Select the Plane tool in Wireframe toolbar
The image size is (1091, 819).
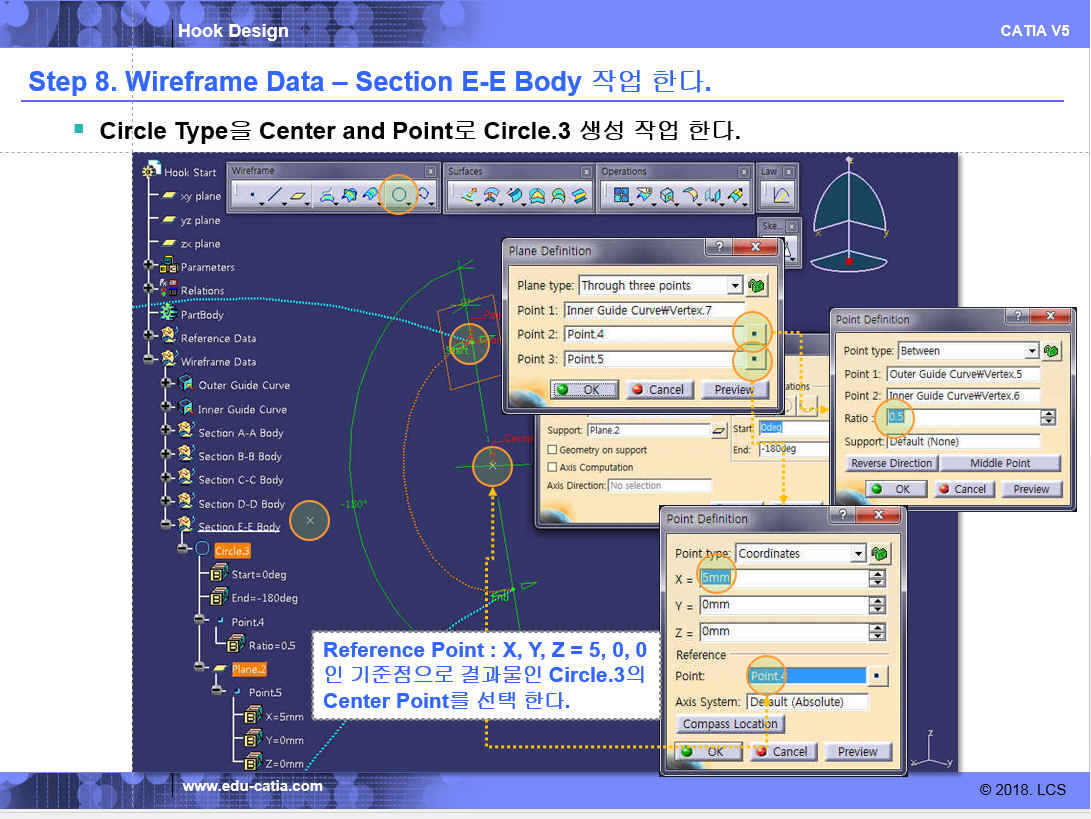[x=299, y=196]
